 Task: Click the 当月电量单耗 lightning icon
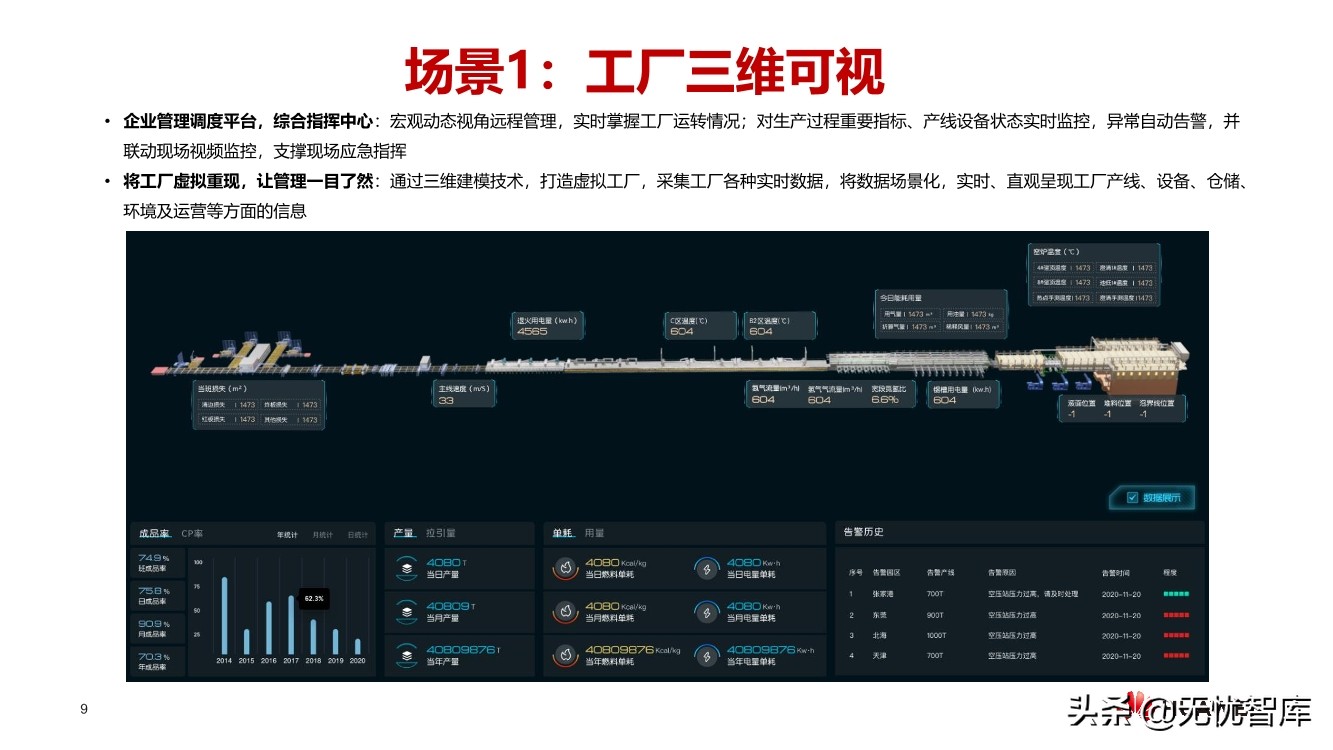click(x=707, y=611)
